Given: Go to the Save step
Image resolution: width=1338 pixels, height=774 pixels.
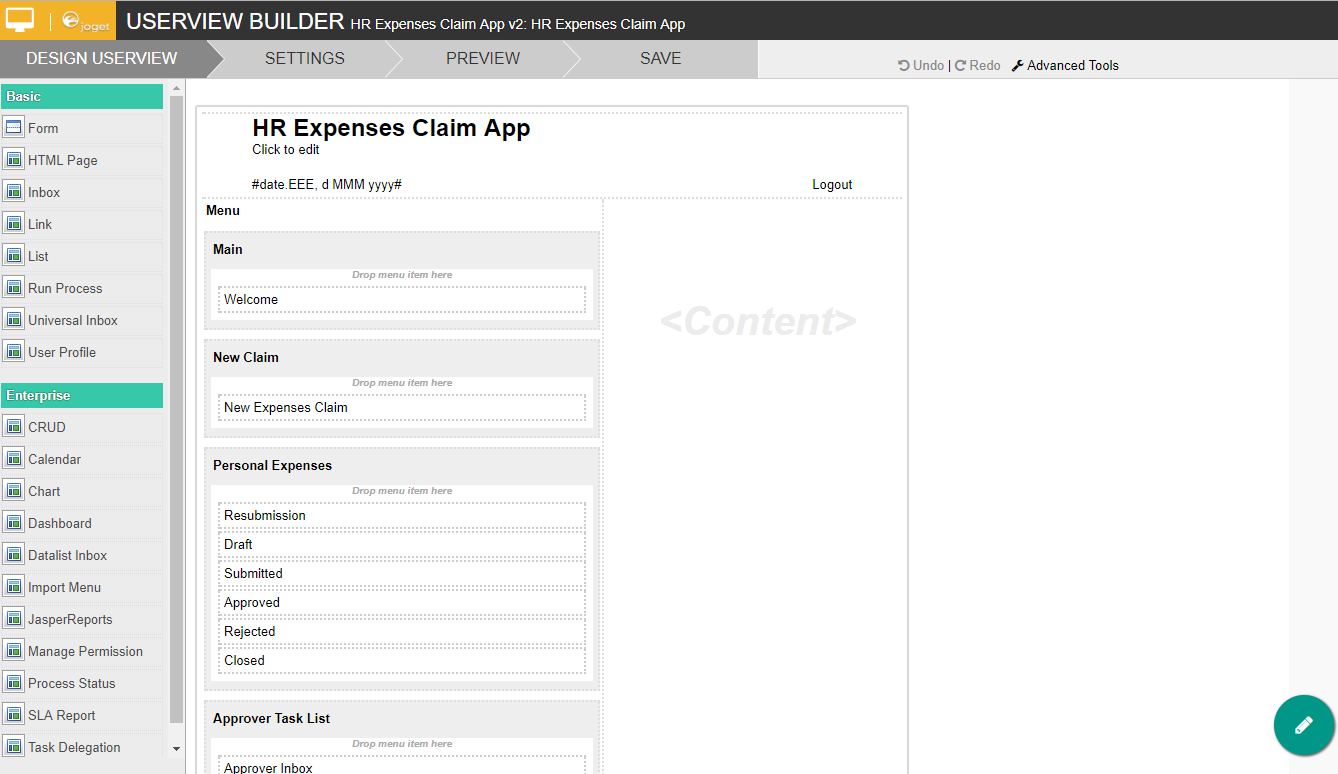Looking at the screenshot, I should [x=661, y=58].
